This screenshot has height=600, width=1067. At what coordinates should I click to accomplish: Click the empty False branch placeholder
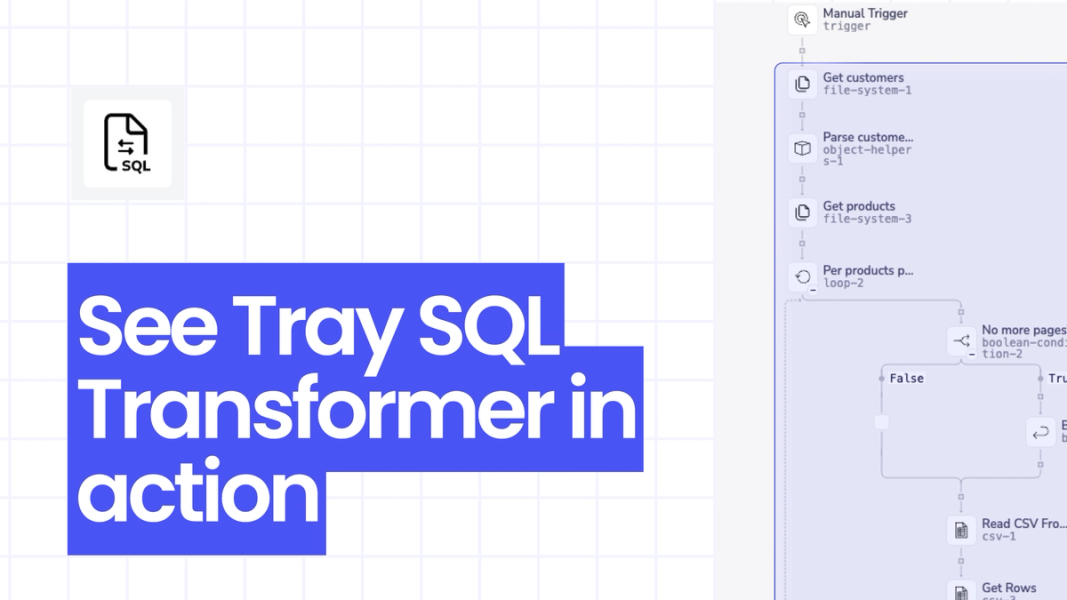coord(882,422)
